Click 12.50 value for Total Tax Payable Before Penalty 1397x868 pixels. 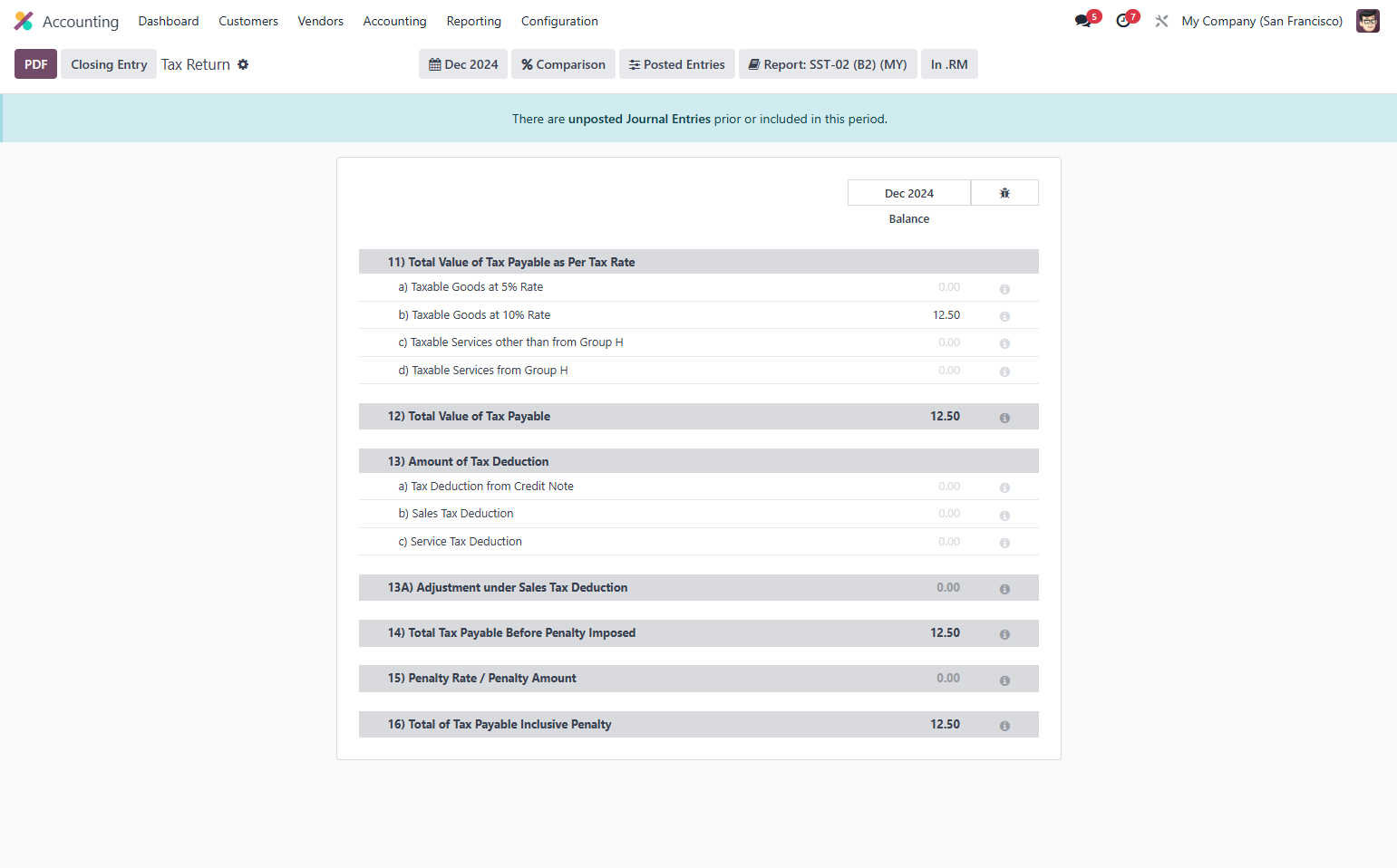[x=945, y=632]
